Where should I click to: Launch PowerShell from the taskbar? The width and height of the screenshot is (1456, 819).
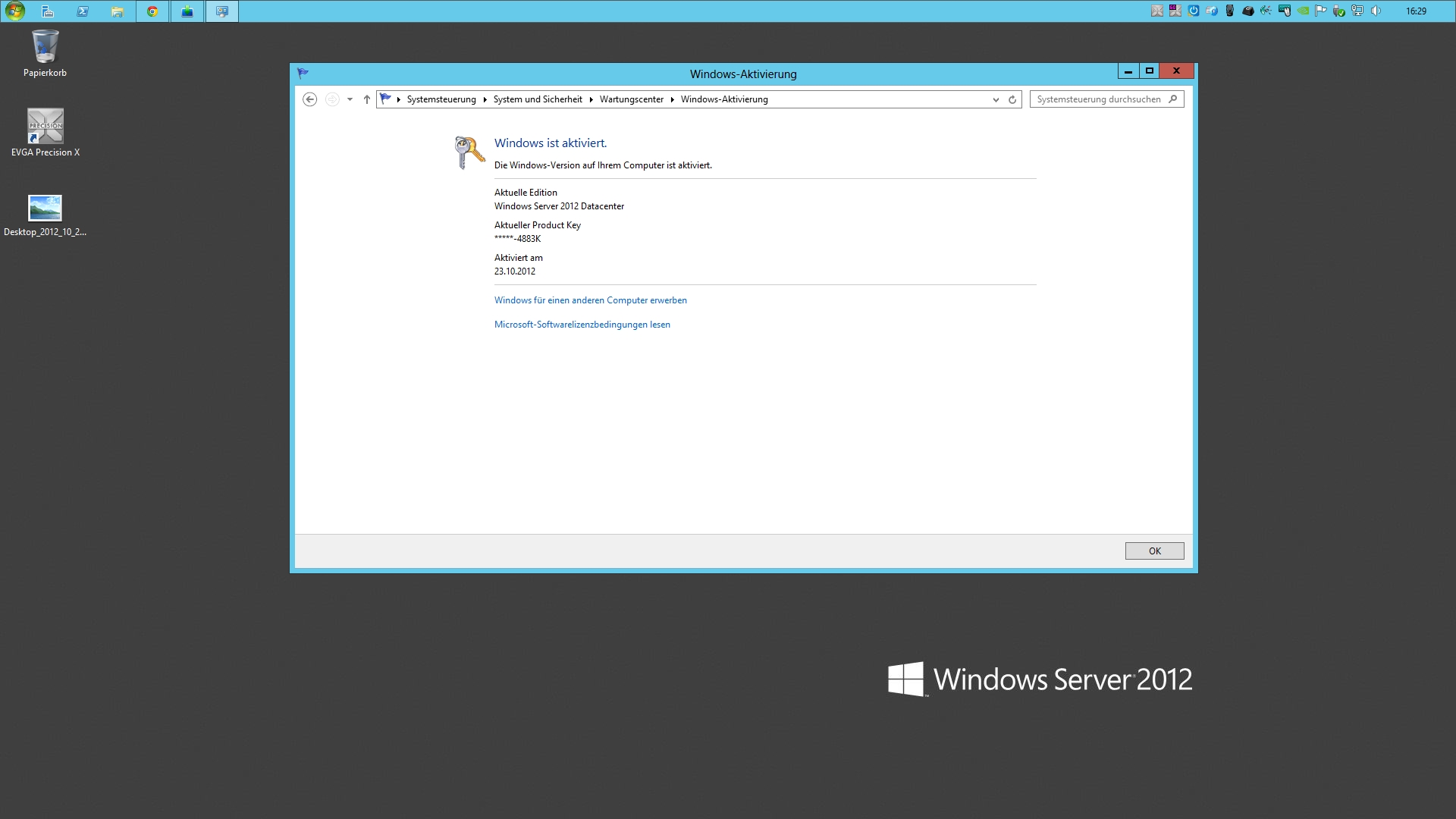tap(83, 11)
